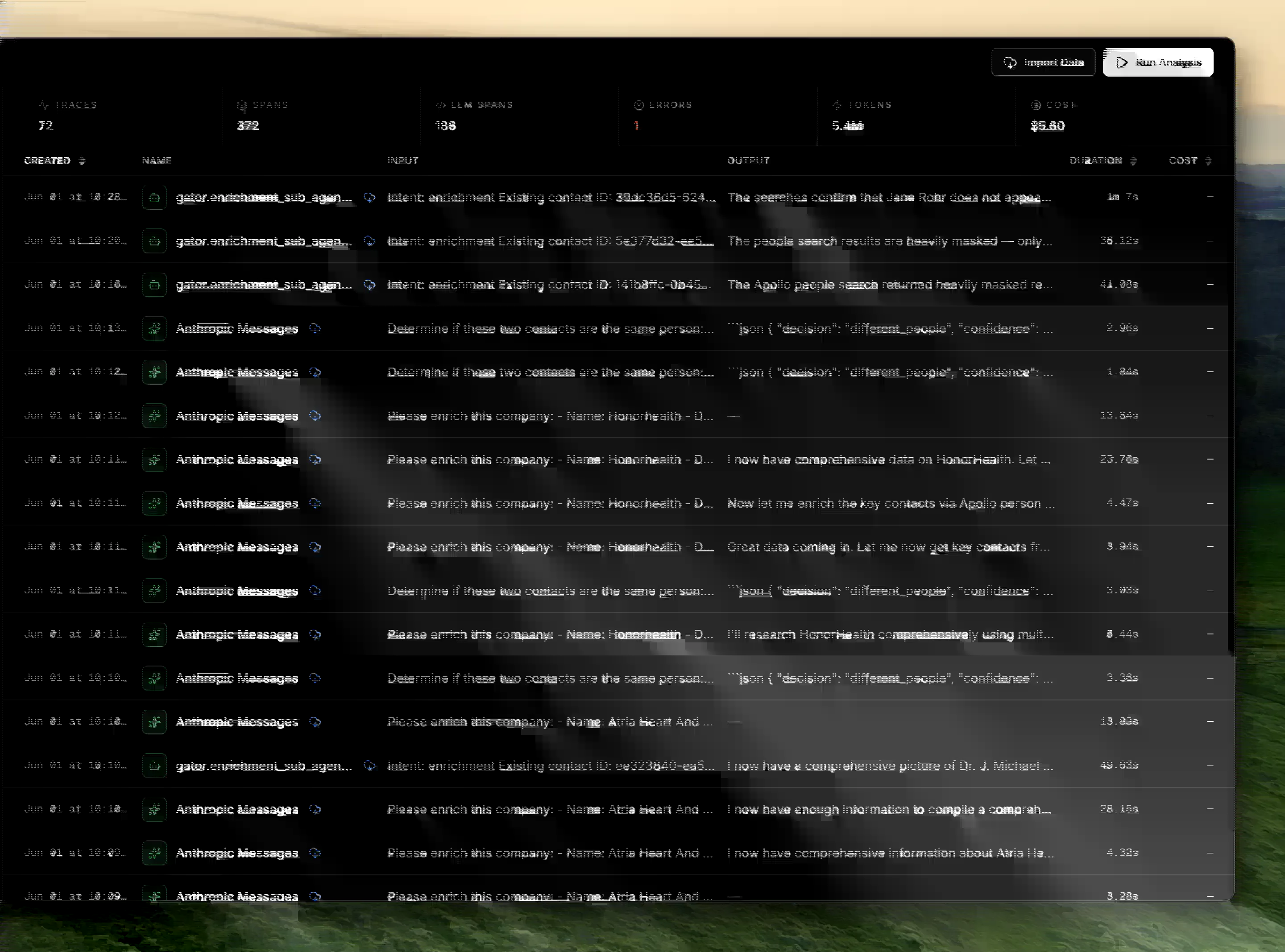Click the Spans stat showing 372
This screenshot has width=1285, height=952.
(322, 116)
